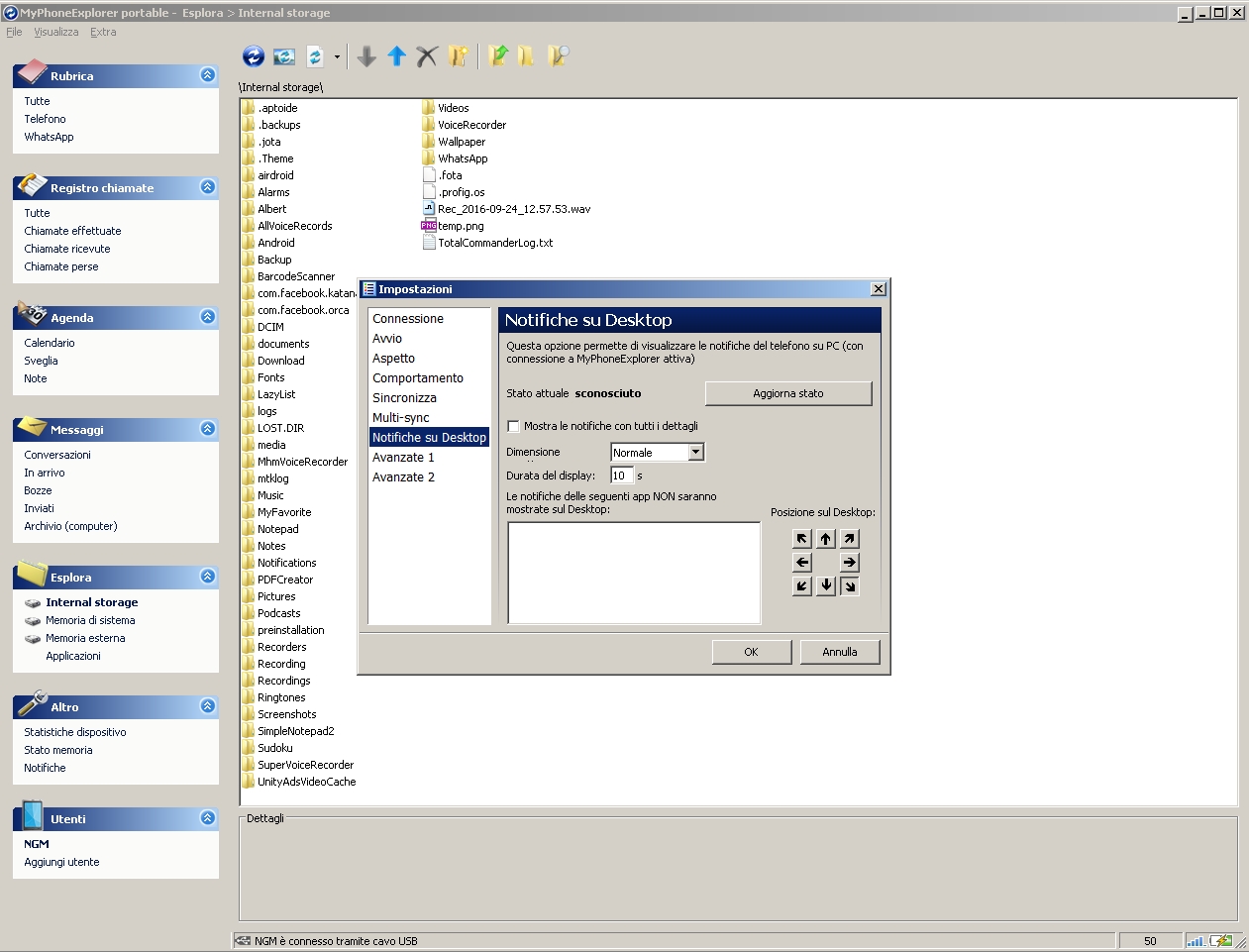Click the Utenti phone icon

[32, 815]
